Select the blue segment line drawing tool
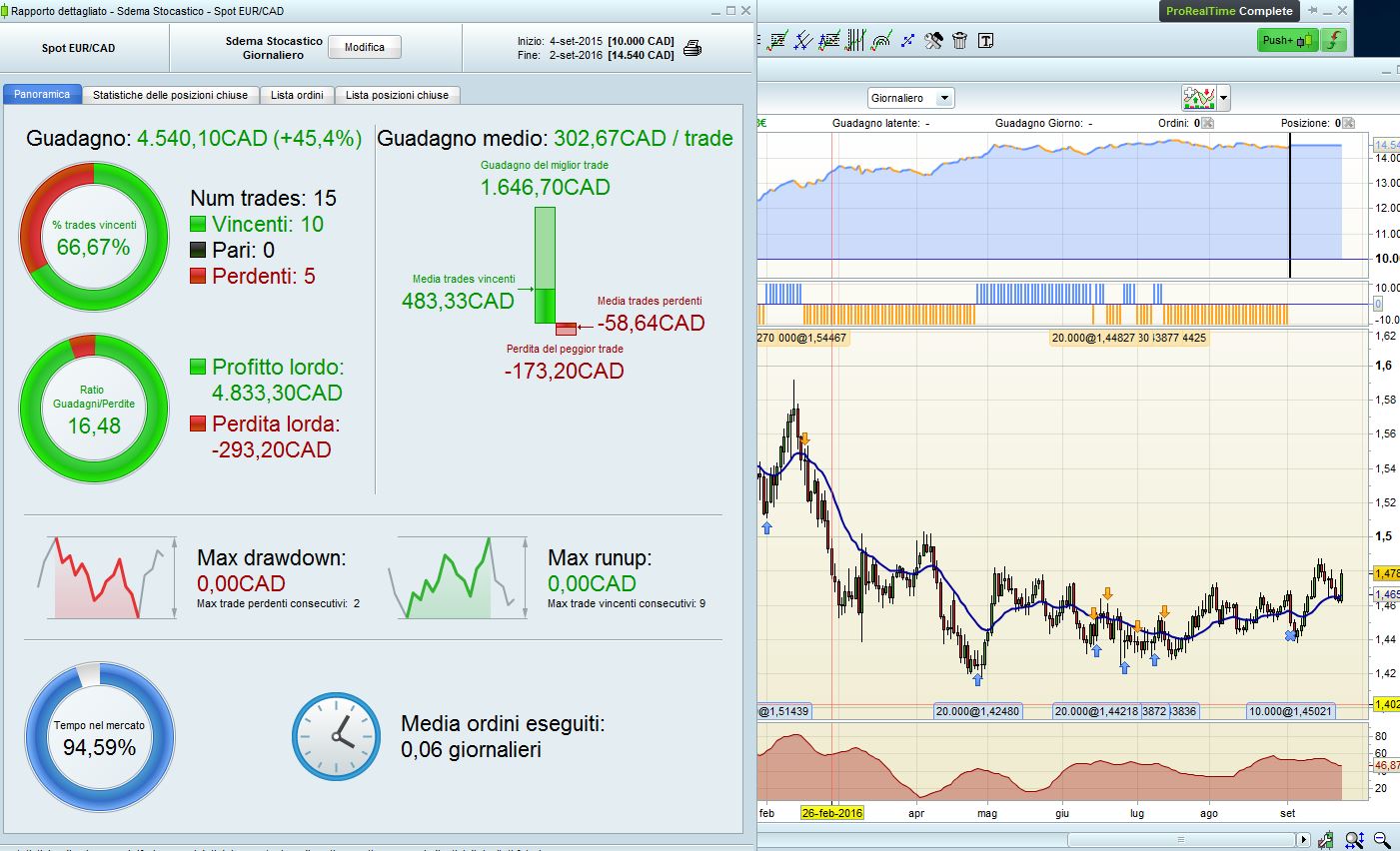1400x851 pixels. [x=907, y=41]
